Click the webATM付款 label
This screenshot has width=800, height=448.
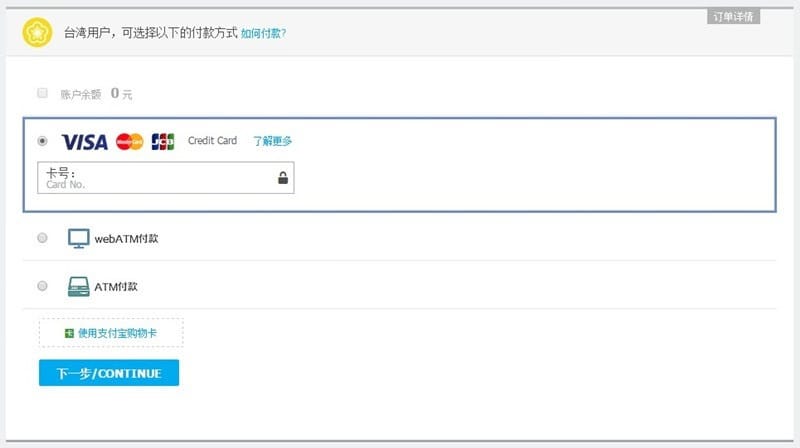pyautogui.click(x=127, y=238)
